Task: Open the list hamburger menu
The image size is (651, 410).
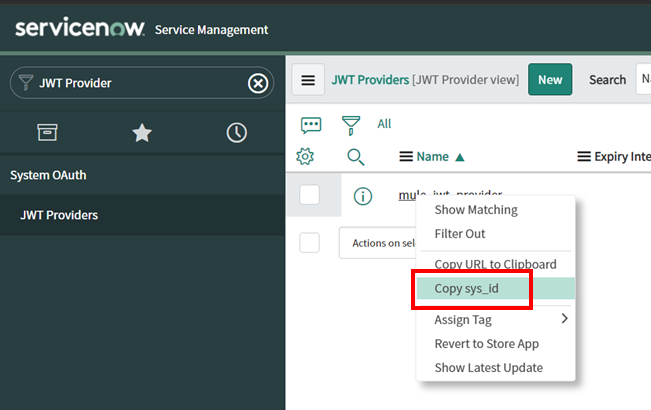Action: coord(309,80)
